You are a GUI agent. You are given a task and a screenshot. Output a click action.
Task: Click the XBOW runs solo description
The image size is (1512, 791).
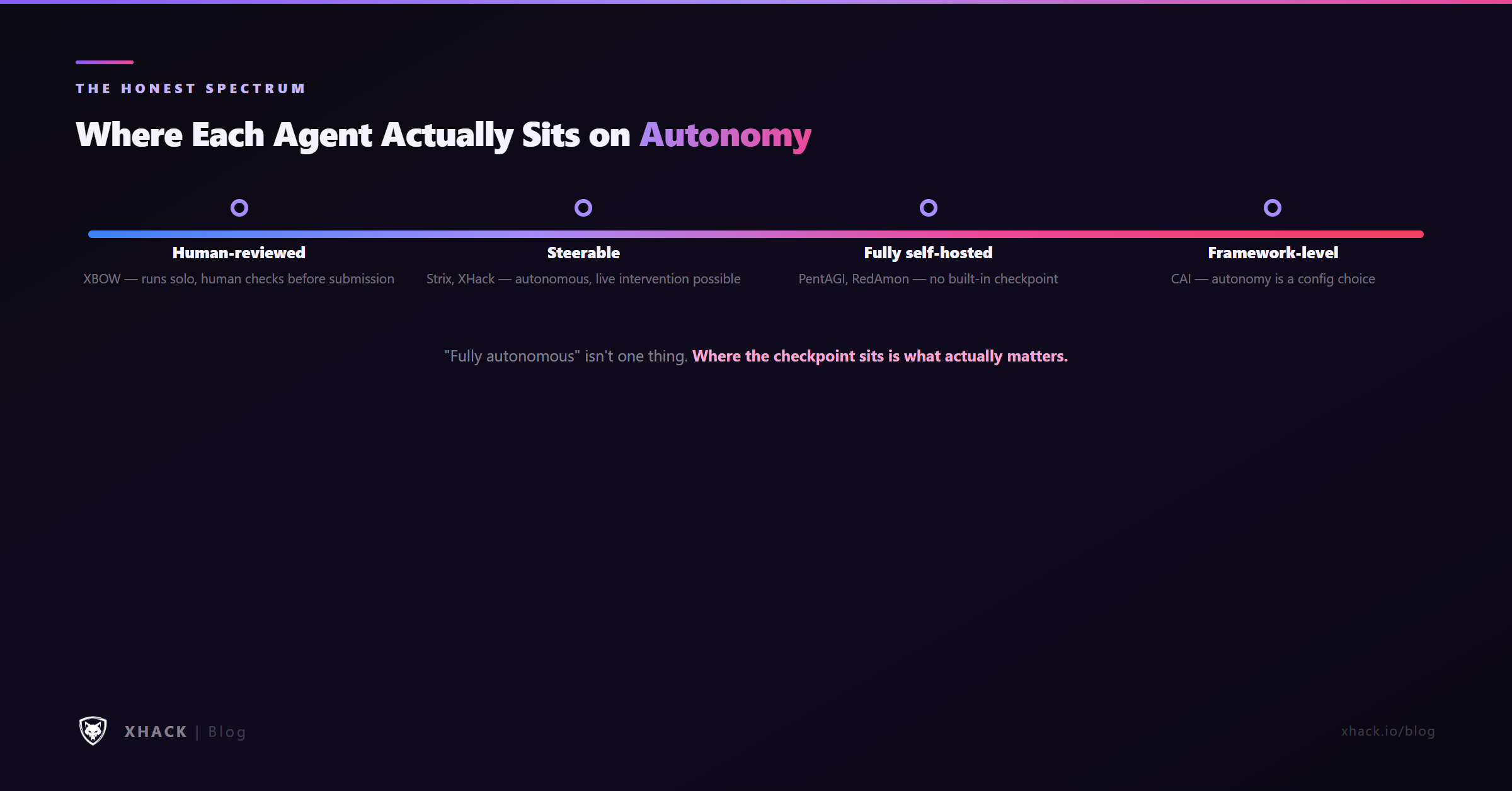point(239,278)
